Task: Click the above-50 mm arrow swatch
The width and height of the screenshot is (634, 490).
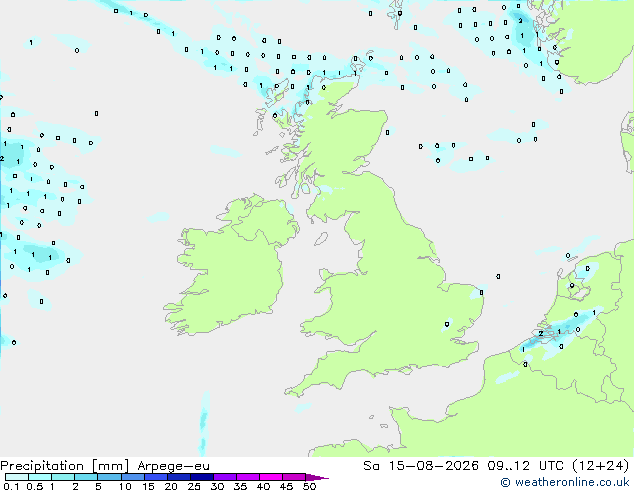Action: pyautogui.click(x=316, y=477)
